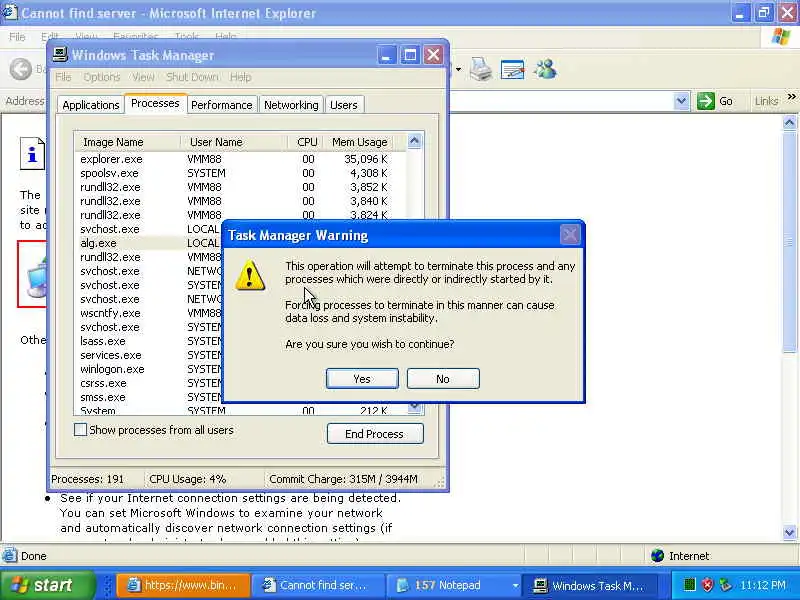Switch to Windows Task Manager taskbar button

tap(591, 585)
